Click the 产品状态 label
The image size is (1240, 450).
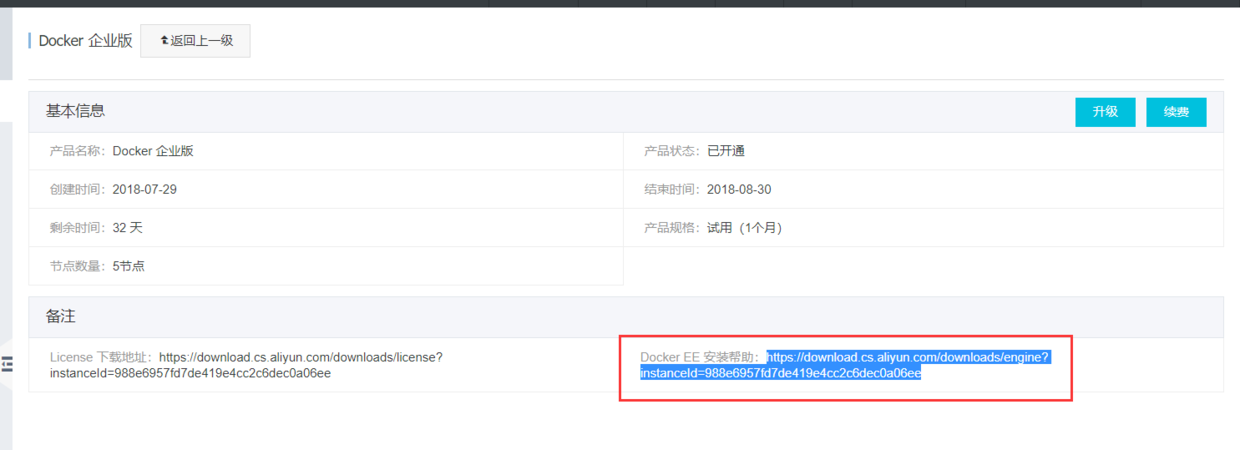(x=672, y=151)
